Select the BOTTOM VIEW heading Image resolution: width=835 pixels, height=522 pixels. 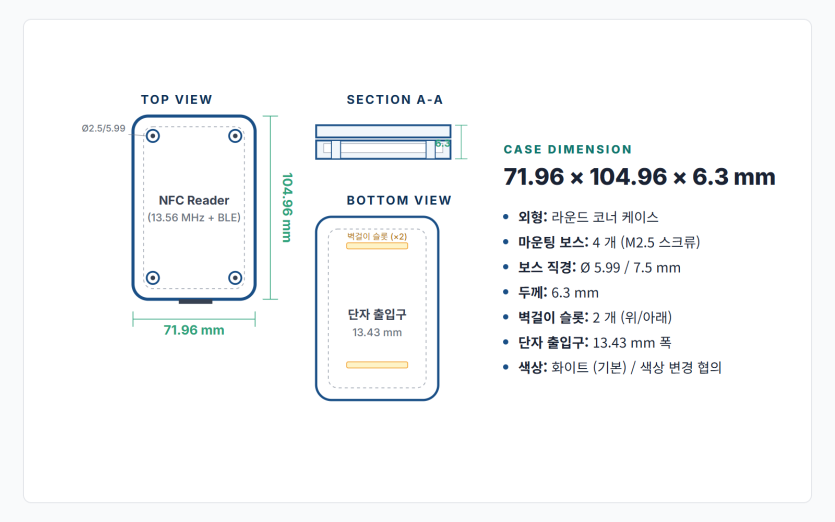(399, 200)
